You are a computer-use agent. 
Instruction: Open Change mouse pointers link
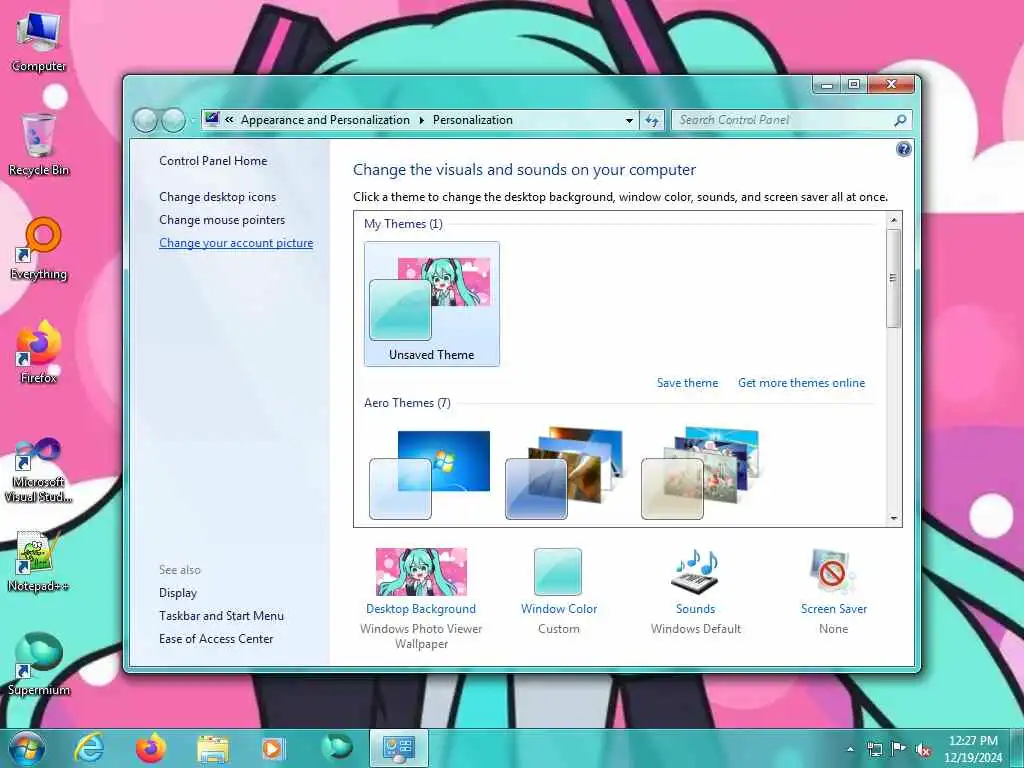(x=222, y=219)
